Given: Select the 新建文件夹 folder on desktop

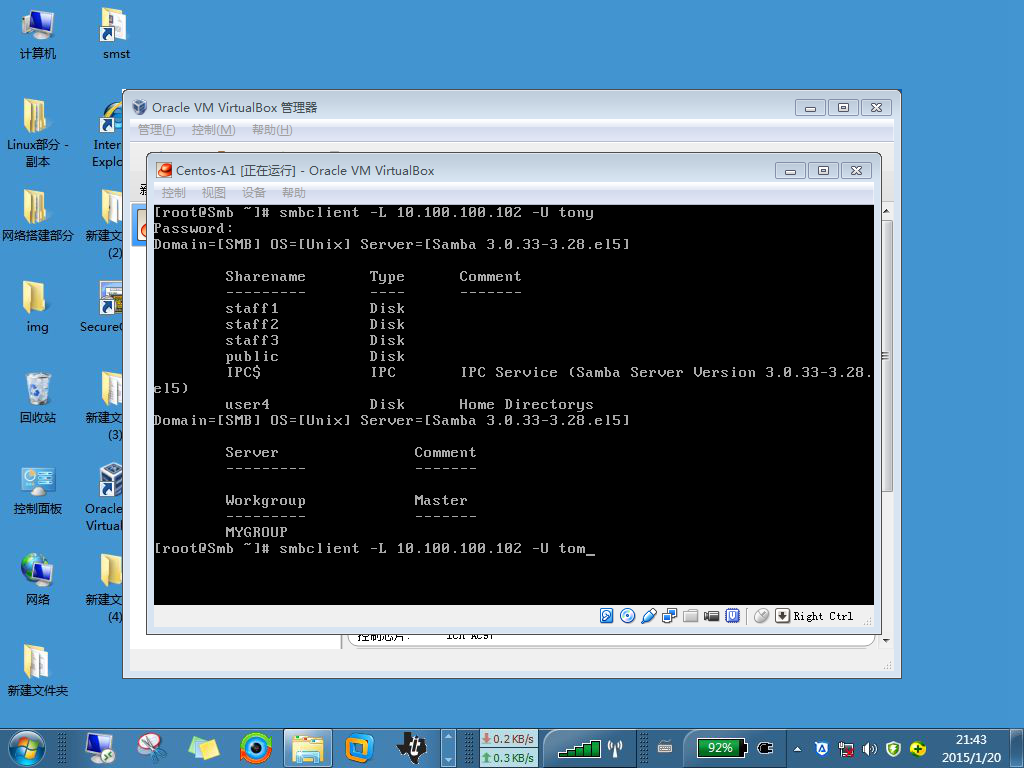Looking at the screenshot, I should [37, 671].
